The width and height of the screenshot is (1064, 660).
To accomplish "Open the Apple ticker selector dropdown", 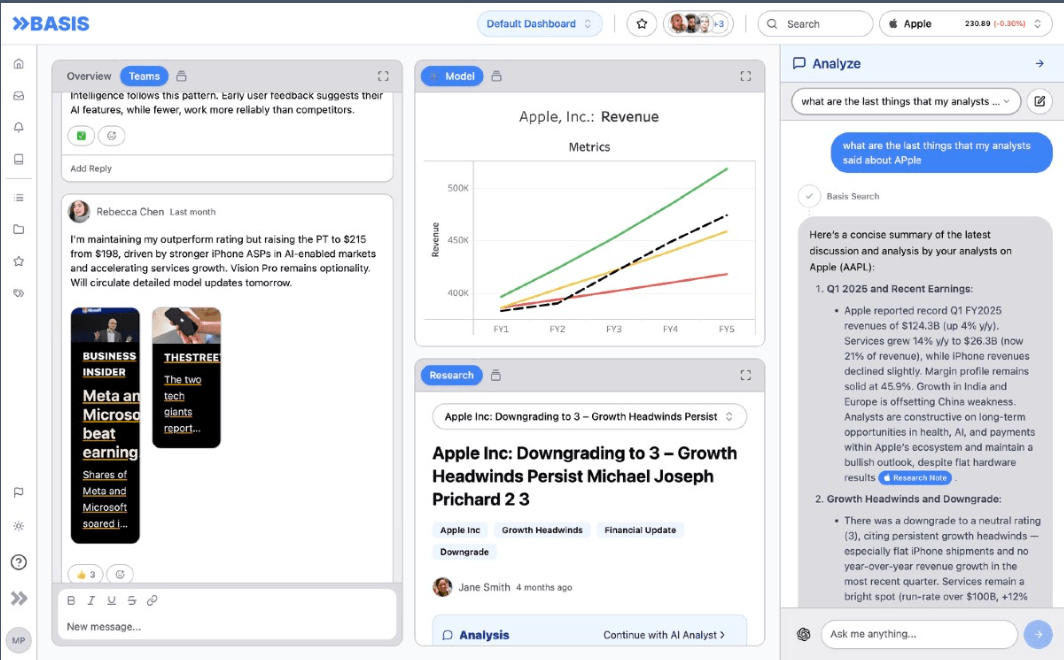I will point(966,24).
